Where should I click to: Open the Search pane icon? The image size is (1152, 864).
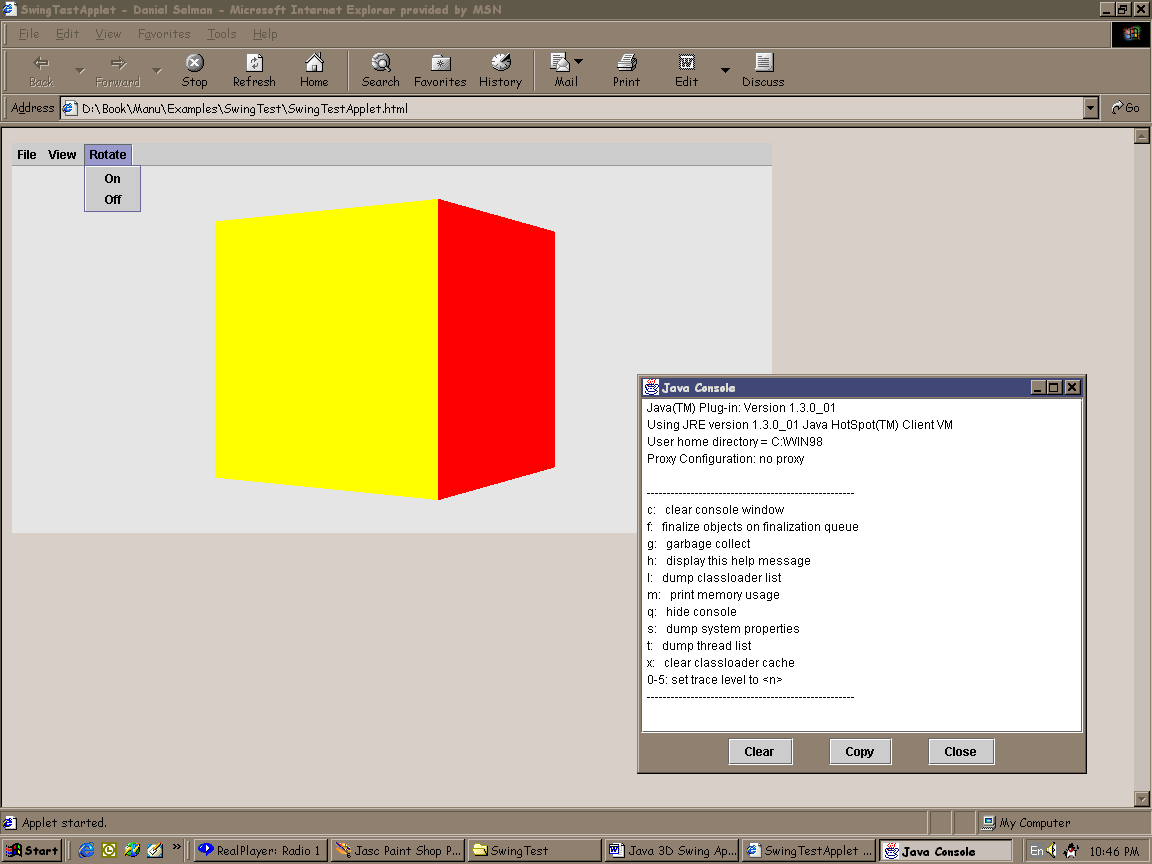tap(381, 62)
